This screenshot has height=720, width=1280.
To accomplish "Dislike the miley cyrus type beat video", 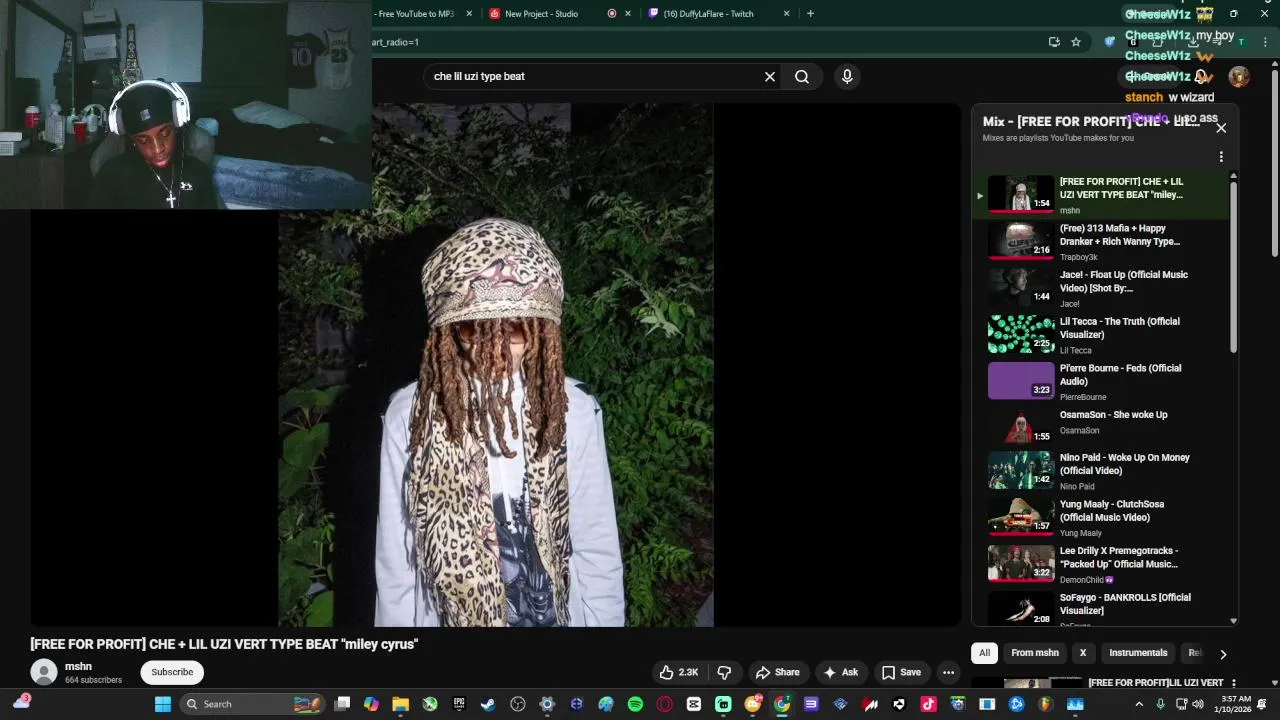I will [725, 672].
